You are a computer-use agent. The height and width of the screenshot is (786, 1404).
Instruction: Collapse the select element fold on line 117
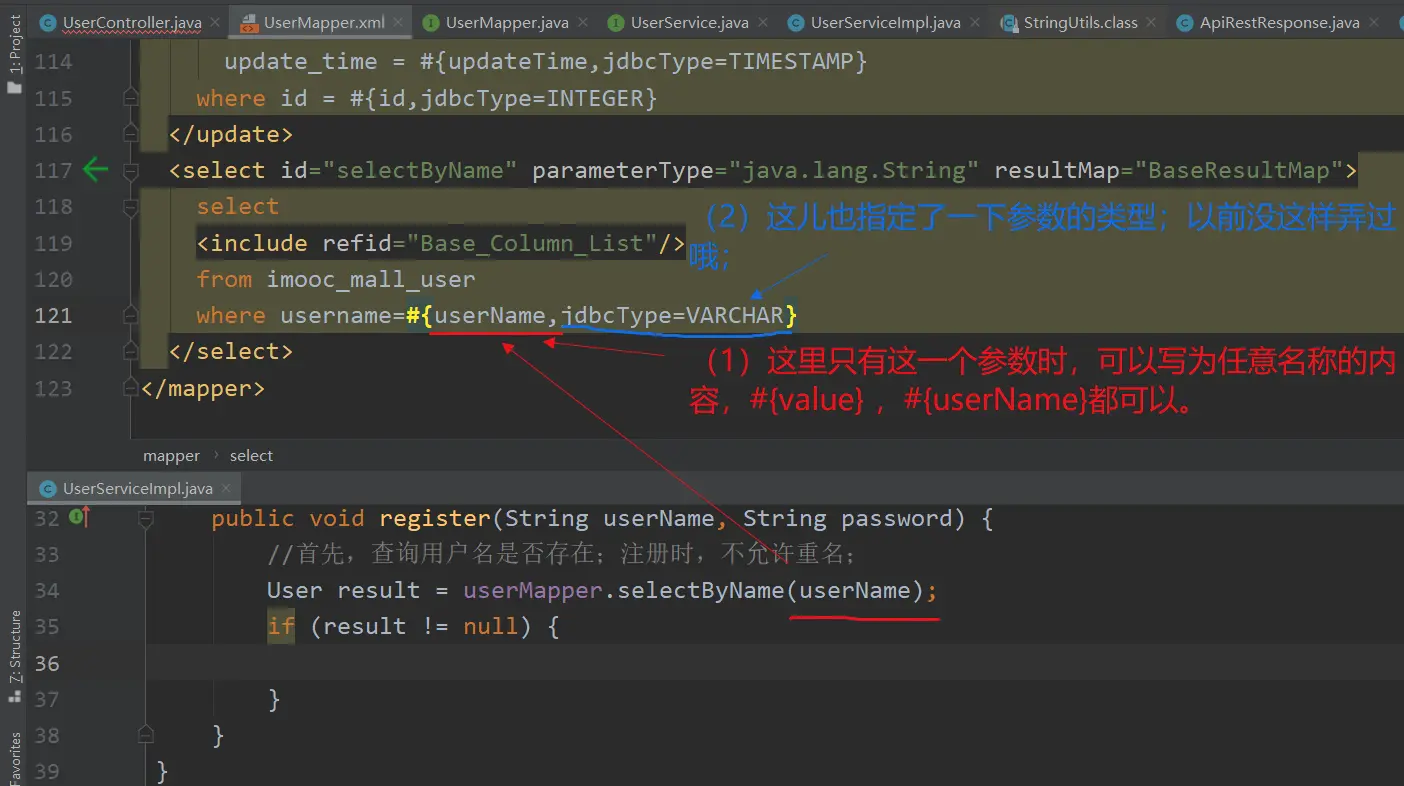[x=131, y=170]
